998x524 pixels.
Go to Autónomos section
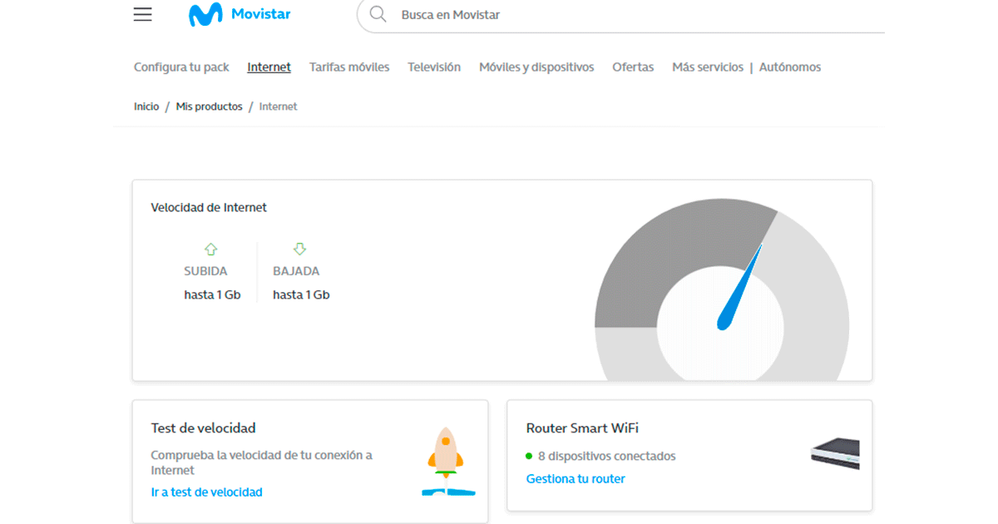pos(790,67)
